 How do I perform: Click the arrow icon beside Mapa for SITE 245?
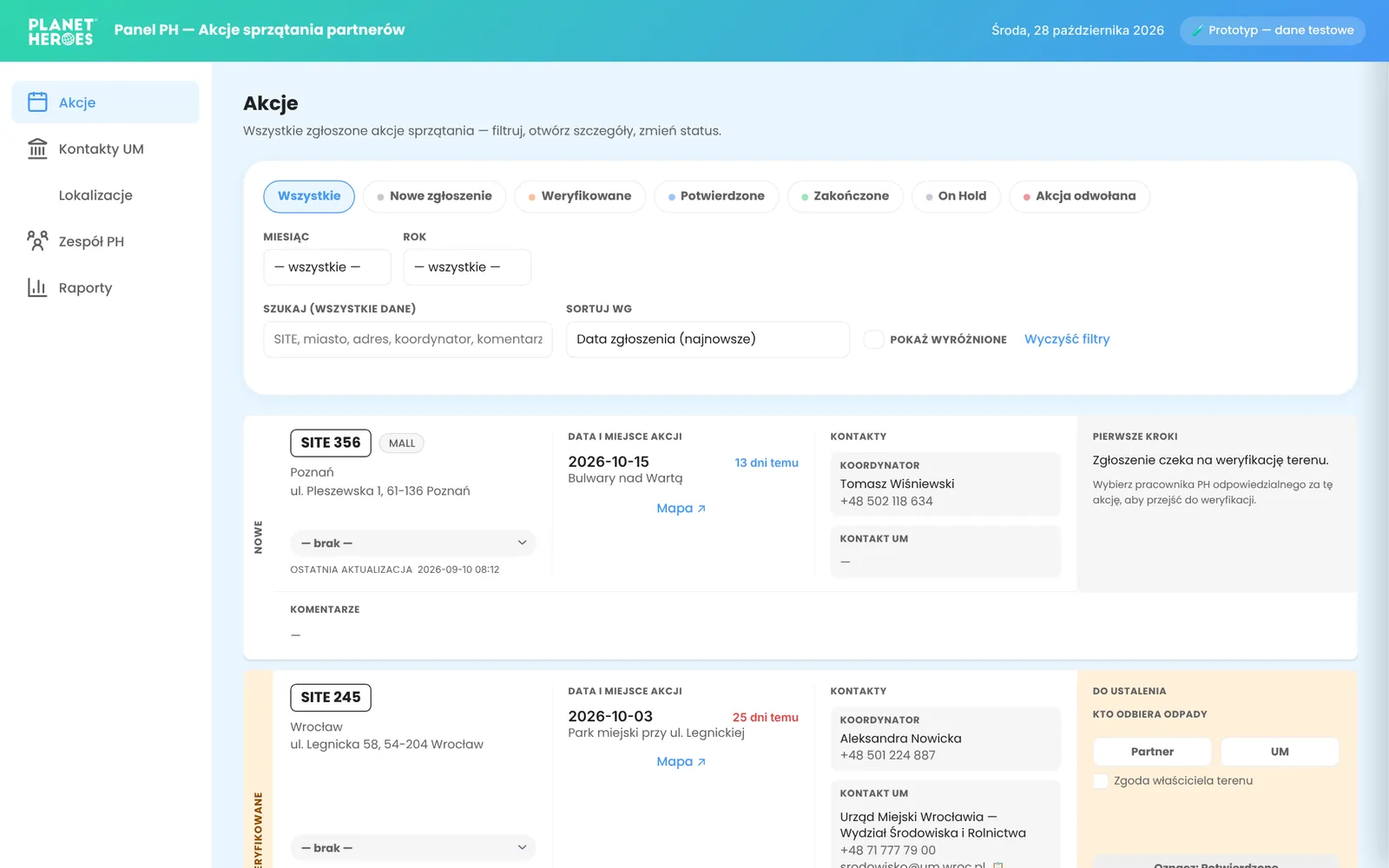pyautogui.click(x=701, y=762)
